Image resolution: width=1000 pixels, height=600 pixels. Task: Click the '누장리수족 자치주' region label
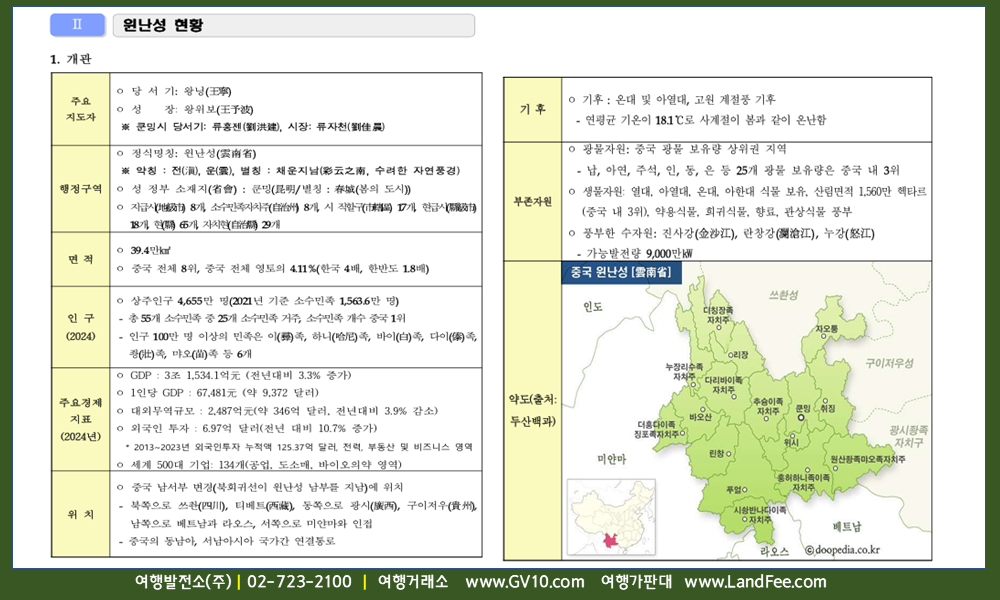point(684,372)
